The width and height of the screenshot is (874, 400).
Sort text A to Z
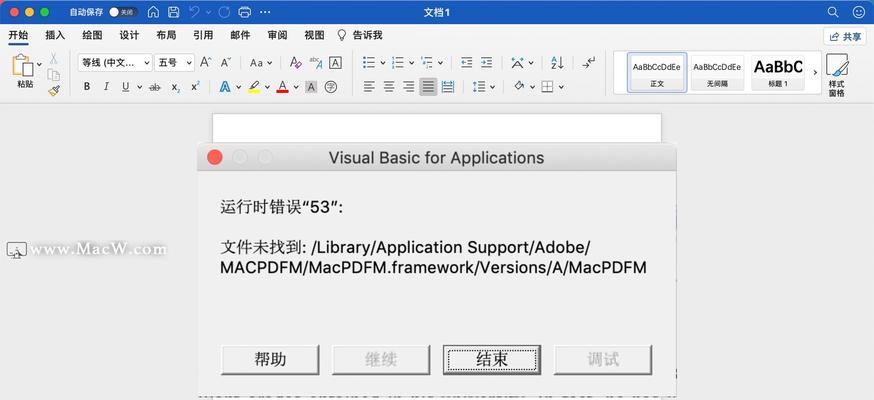click(x=557, y=62)
